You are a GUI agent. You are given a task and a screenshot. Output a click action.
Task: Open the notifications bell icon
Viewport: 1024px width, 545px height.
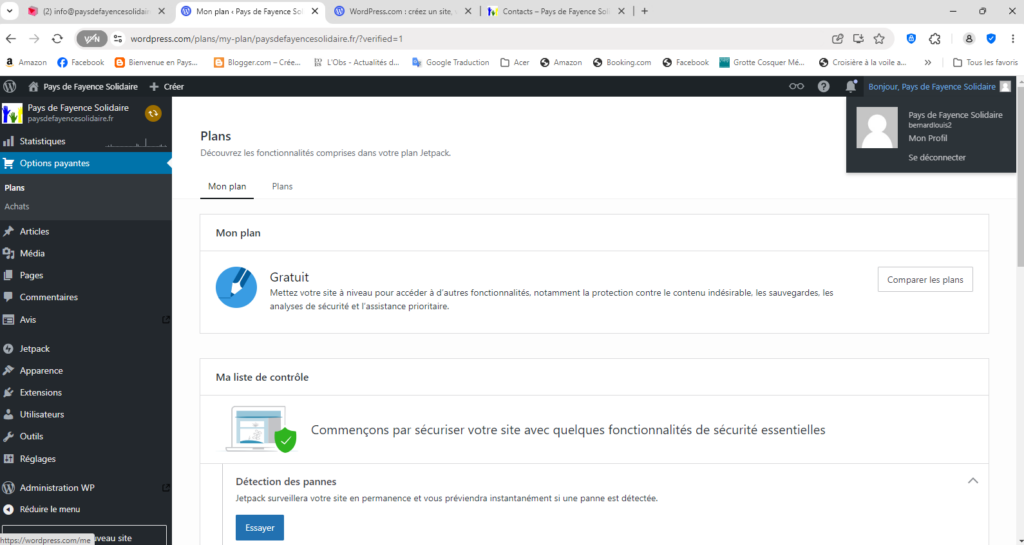click(851, 87)
